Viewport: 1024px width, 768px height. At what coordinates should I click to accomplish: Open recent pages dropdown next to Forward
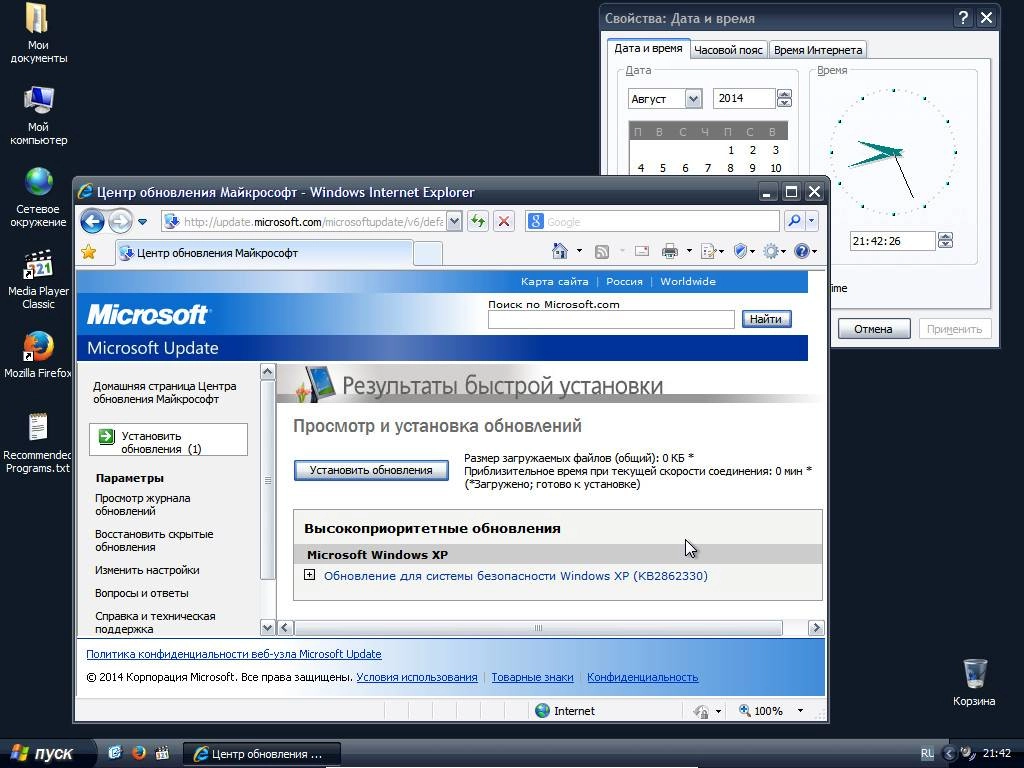142,222
